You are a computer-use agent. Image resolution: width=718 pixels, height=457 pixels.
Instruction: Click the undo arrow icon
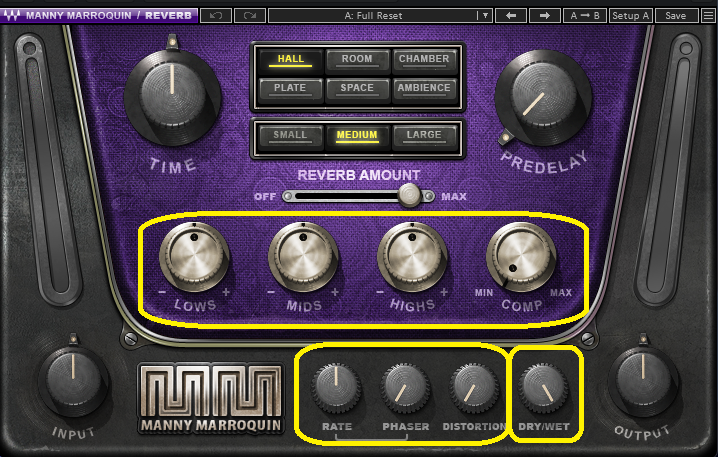coord(216,16)
